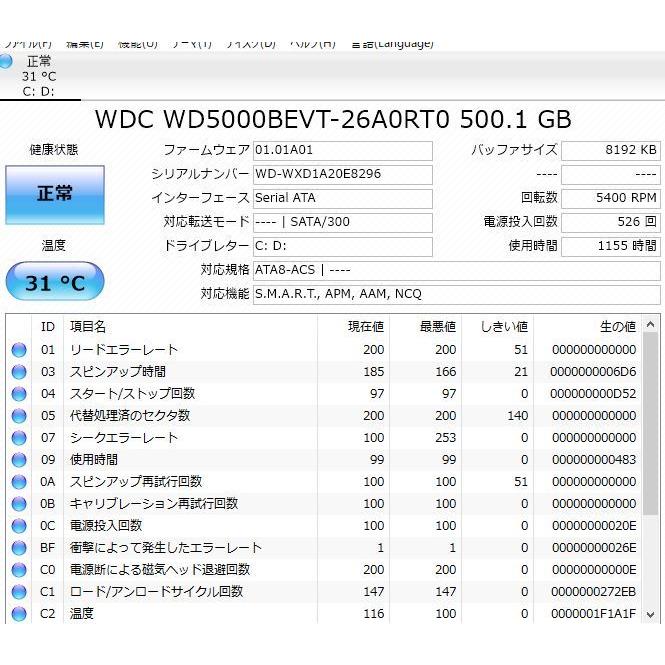Screen dimensions: 665x665
Task: Click the blue health status button 正常
Action: pos(55,195)
